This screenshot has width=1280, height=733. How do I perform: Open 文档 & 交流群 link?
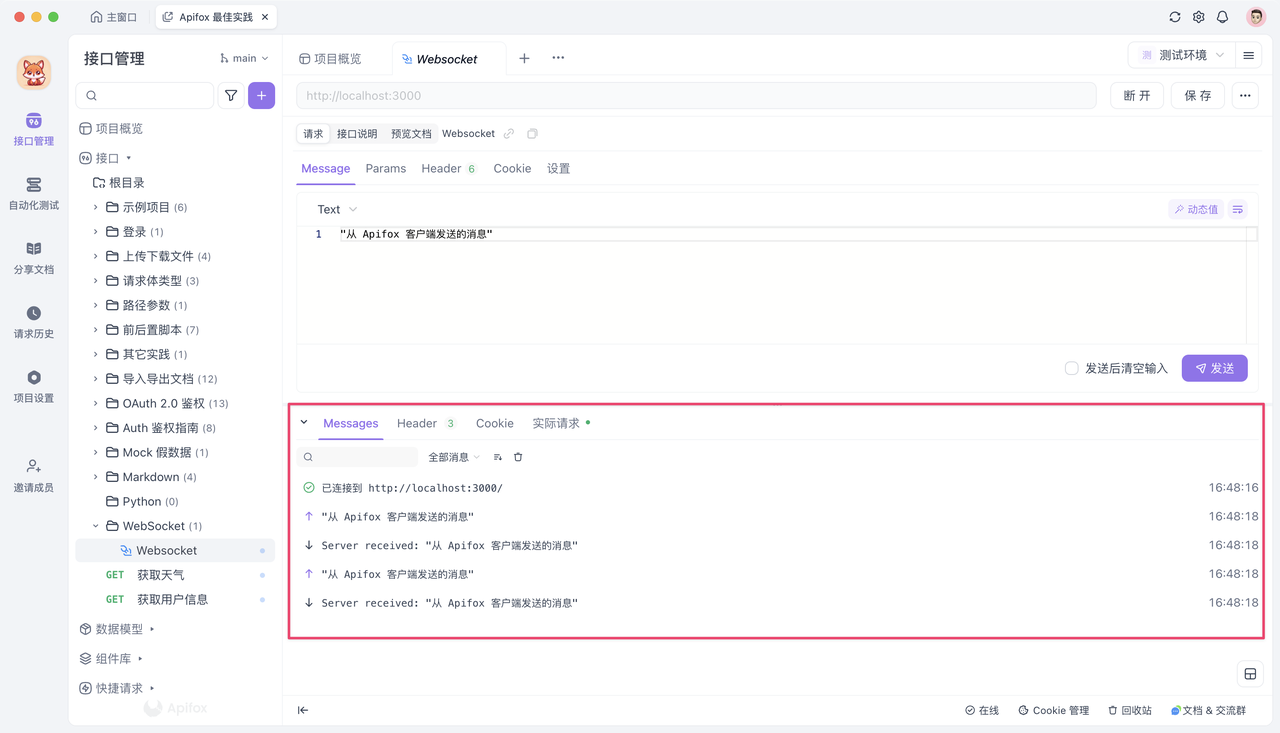(1209, 710)
